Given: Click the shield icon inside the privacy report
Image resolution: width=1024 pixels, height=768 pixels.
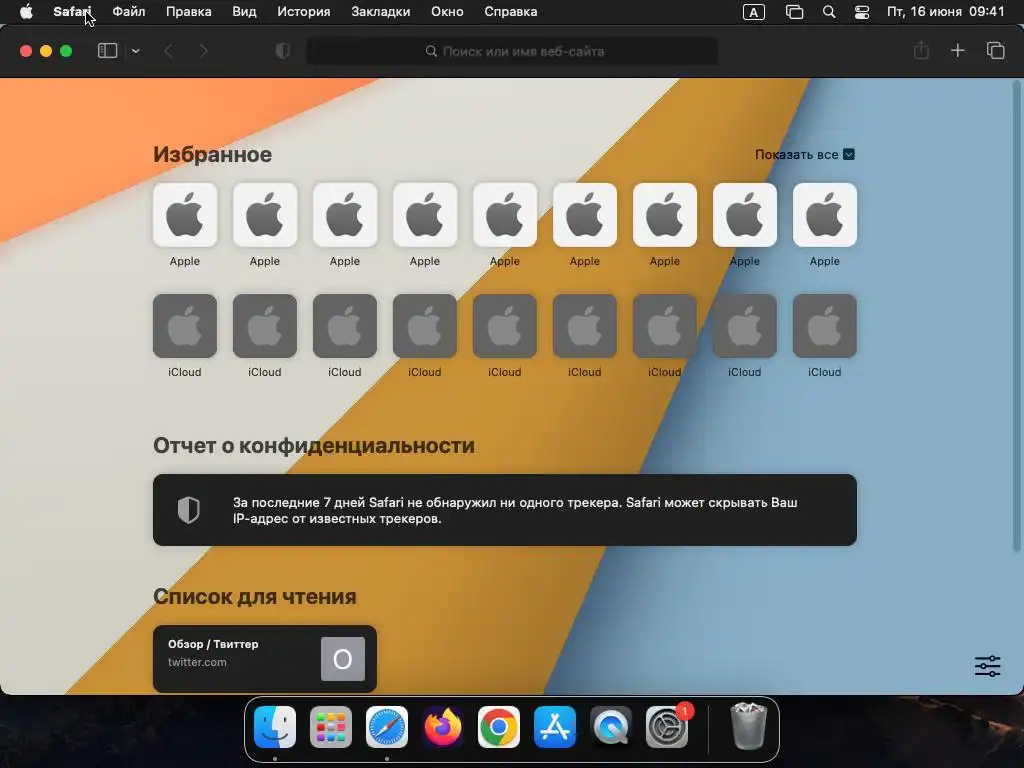Looking at the screenshot, I should tap(189, 510).
